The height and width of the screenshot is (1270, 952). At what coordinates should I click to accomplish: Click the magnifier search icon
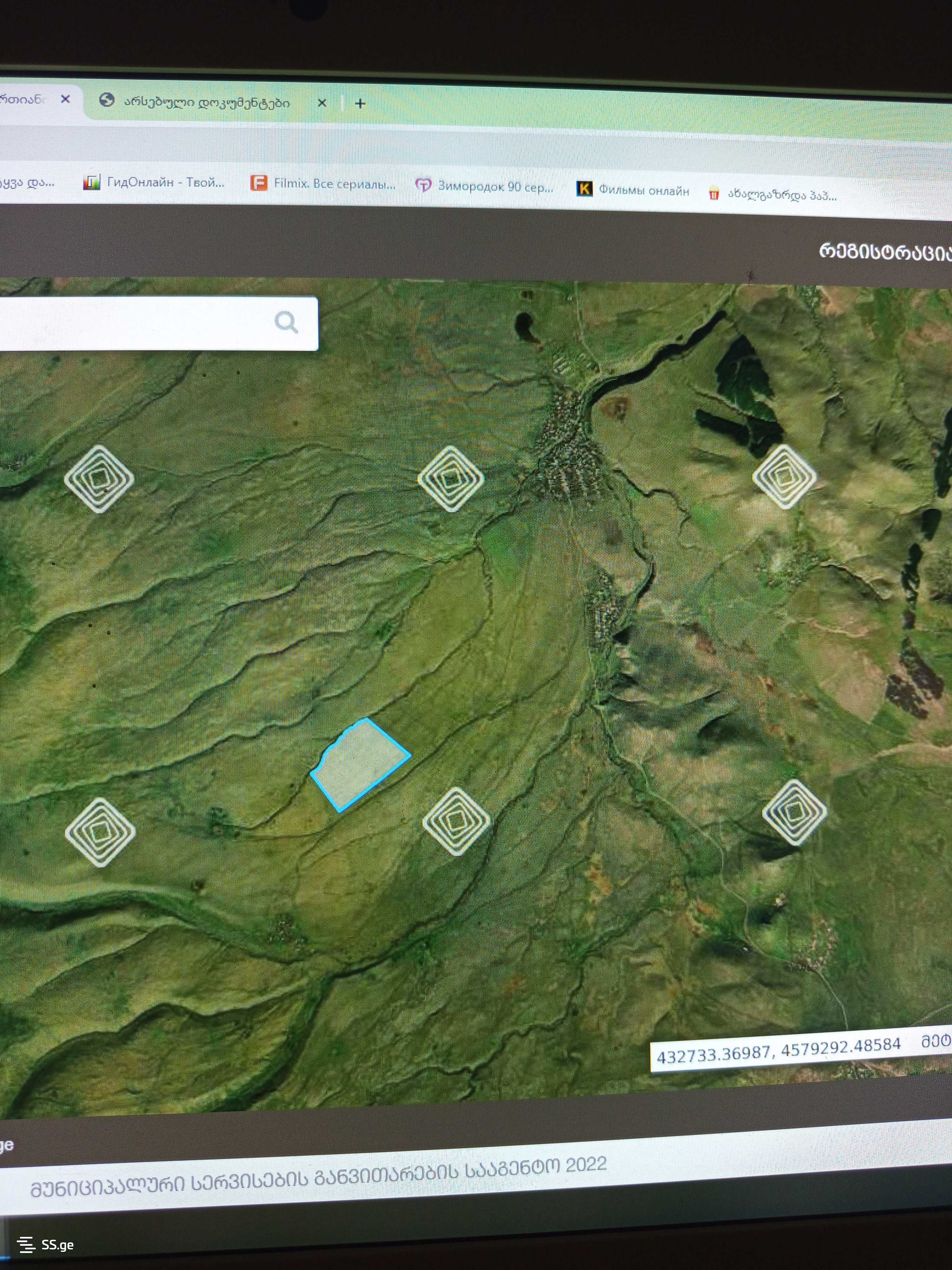286,322
